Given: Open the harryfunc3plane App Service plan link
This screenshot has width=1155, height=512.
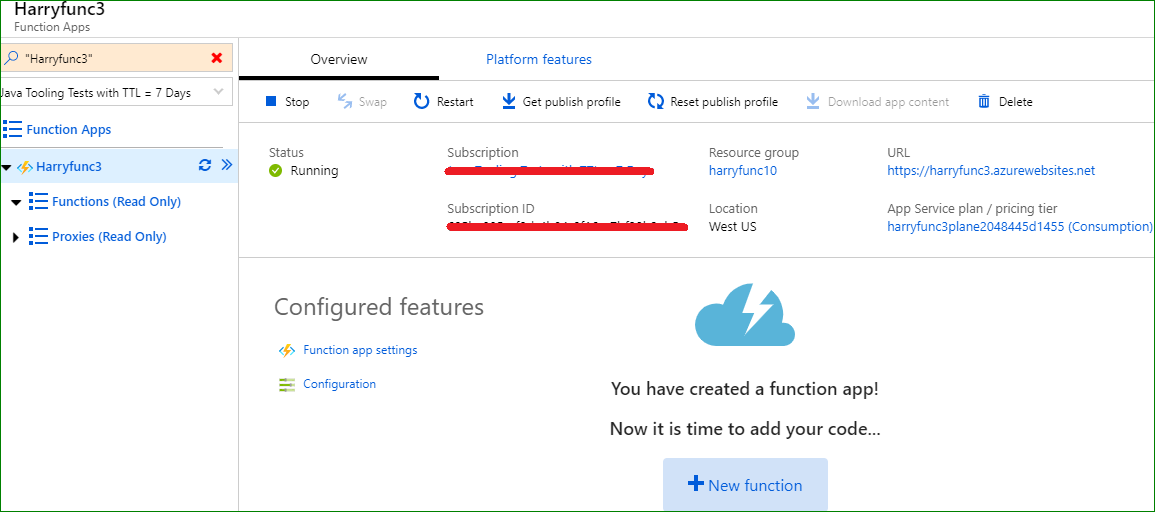Looking at the screenshot, I should [1019, 227].
